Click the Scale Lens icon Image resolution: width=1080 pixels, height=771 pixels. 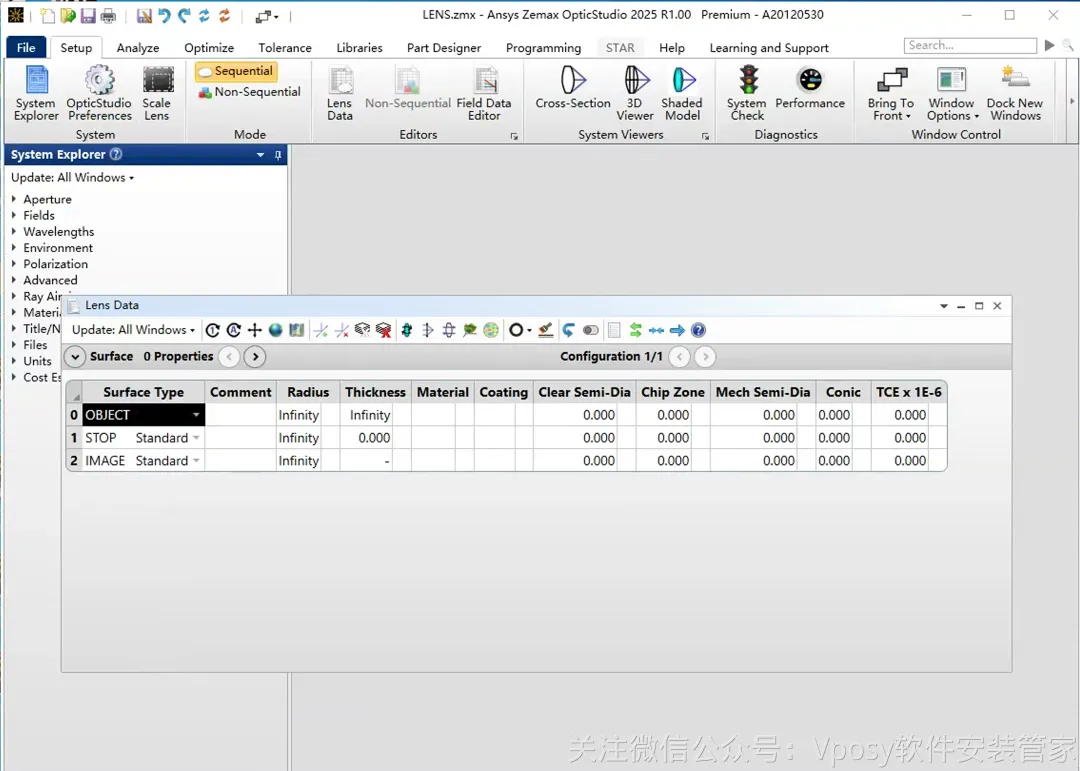(157, 94)
